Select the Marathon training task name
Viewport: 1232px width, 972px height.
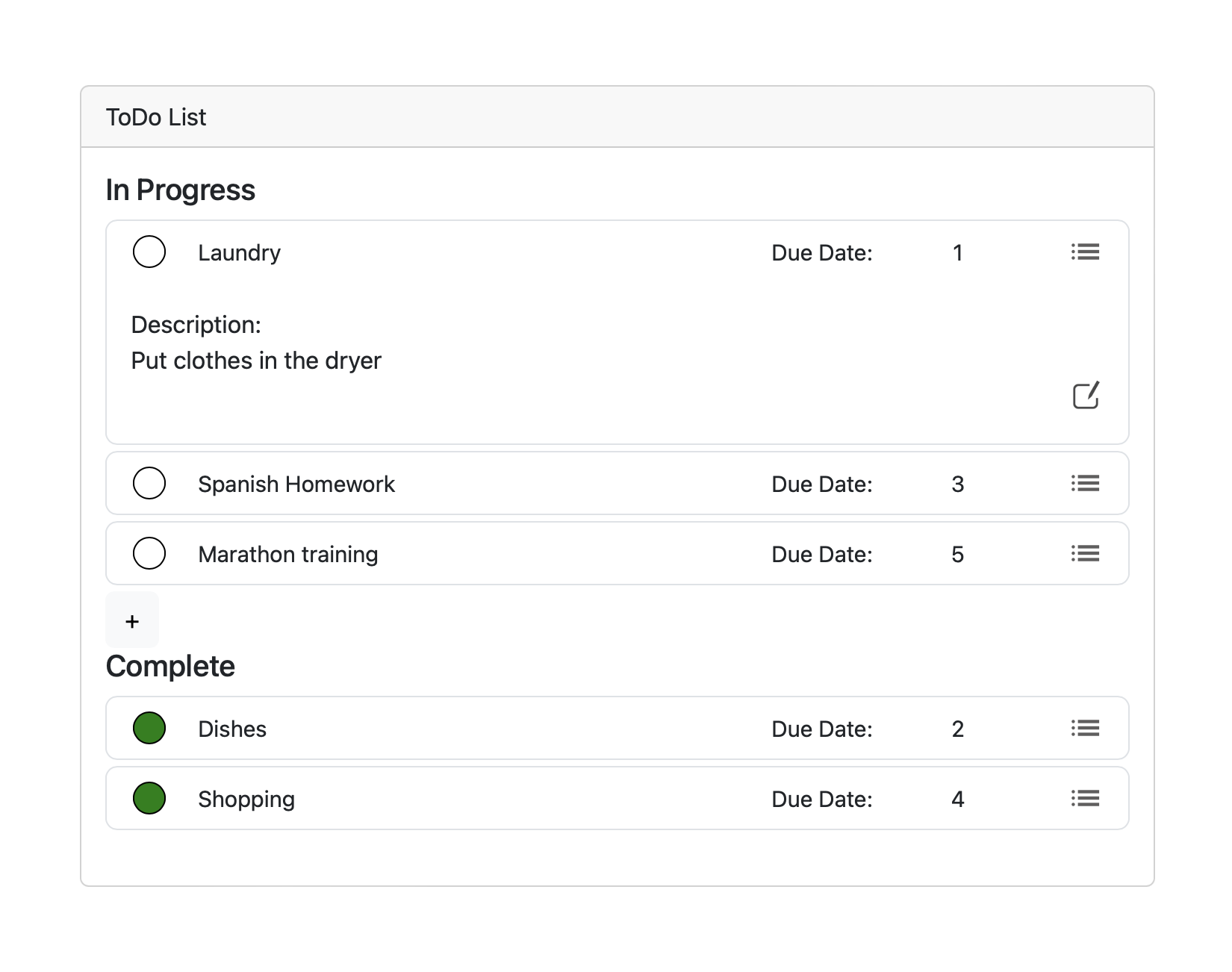pos(287,555)
